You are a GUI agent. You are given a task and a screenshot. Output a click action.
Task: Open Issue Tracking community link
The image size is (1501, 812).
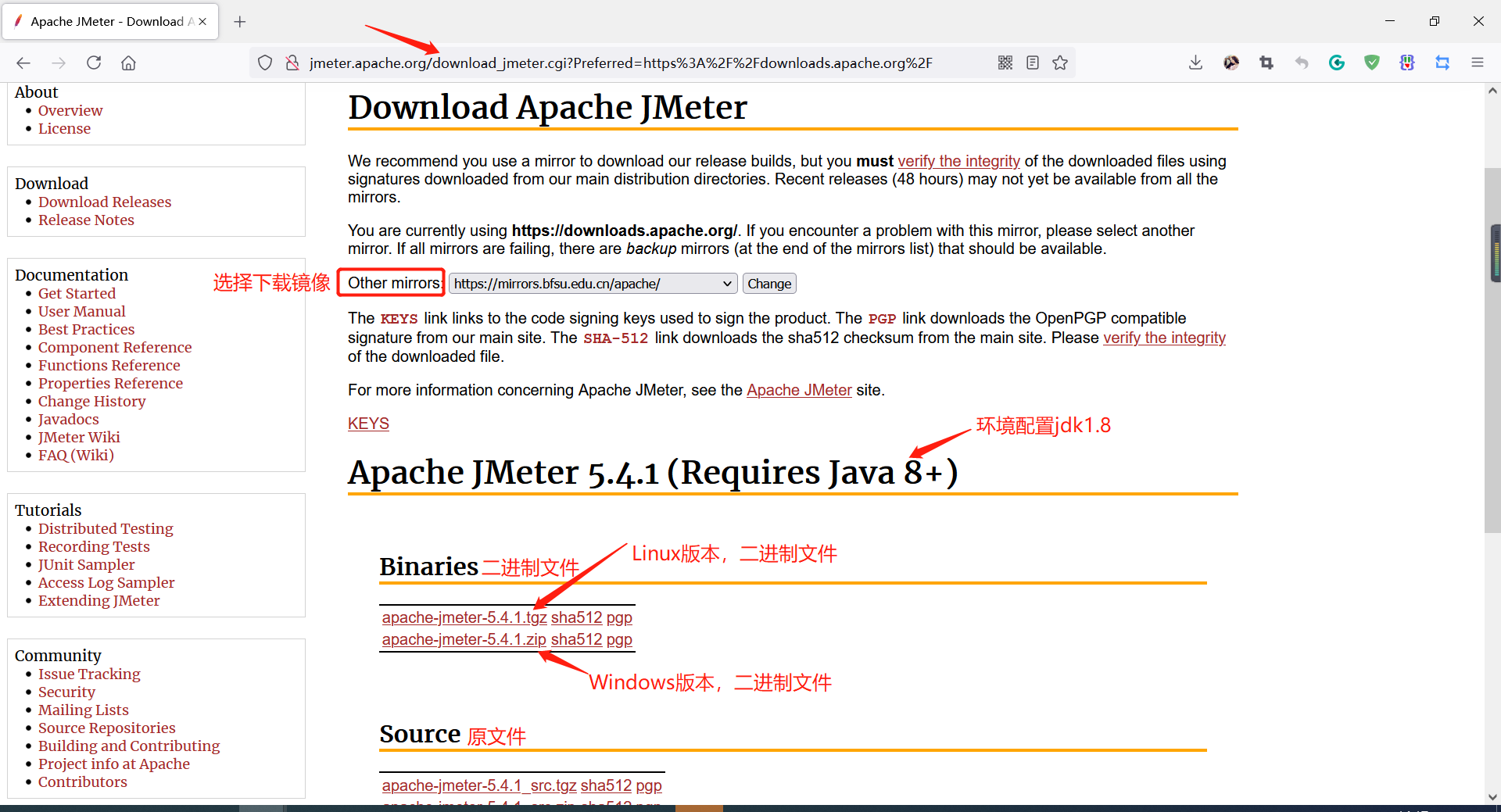[x=89, y=674]
